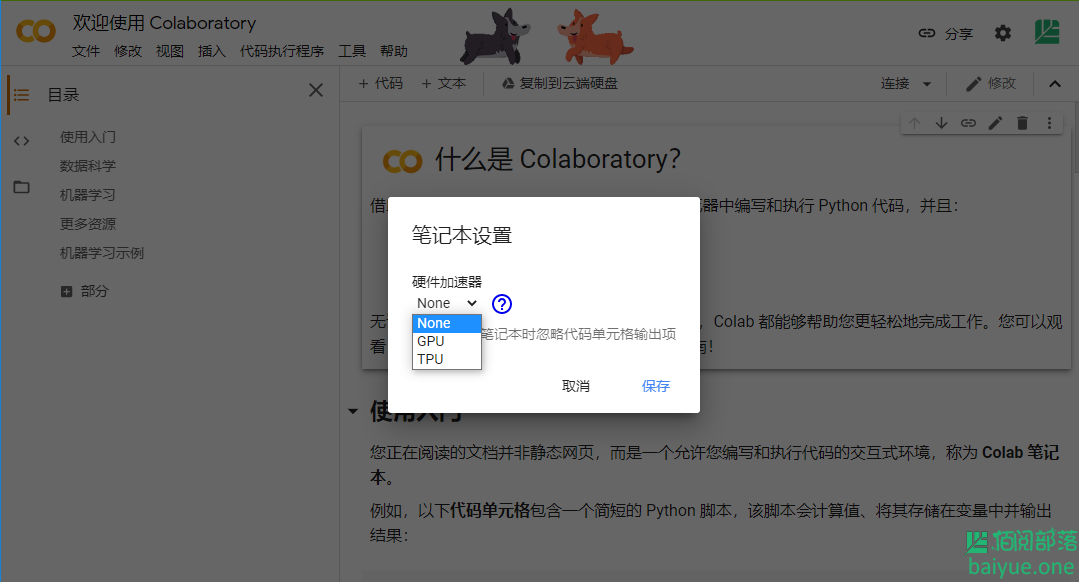Open the 工具 menu
Image resolution: width=1079 pixels, height=582 pixels.
coord(352,52)
